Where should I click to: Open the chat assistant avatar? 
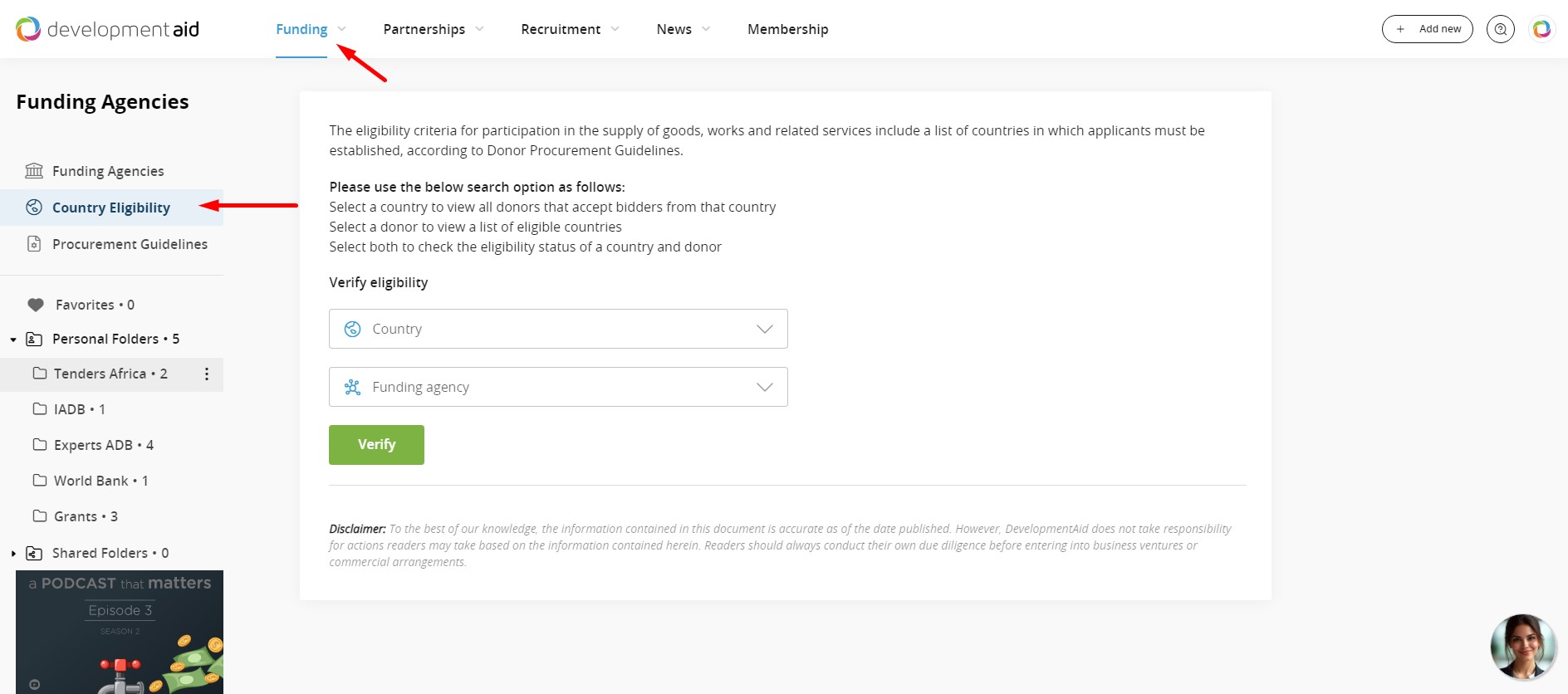[1522, 648]
